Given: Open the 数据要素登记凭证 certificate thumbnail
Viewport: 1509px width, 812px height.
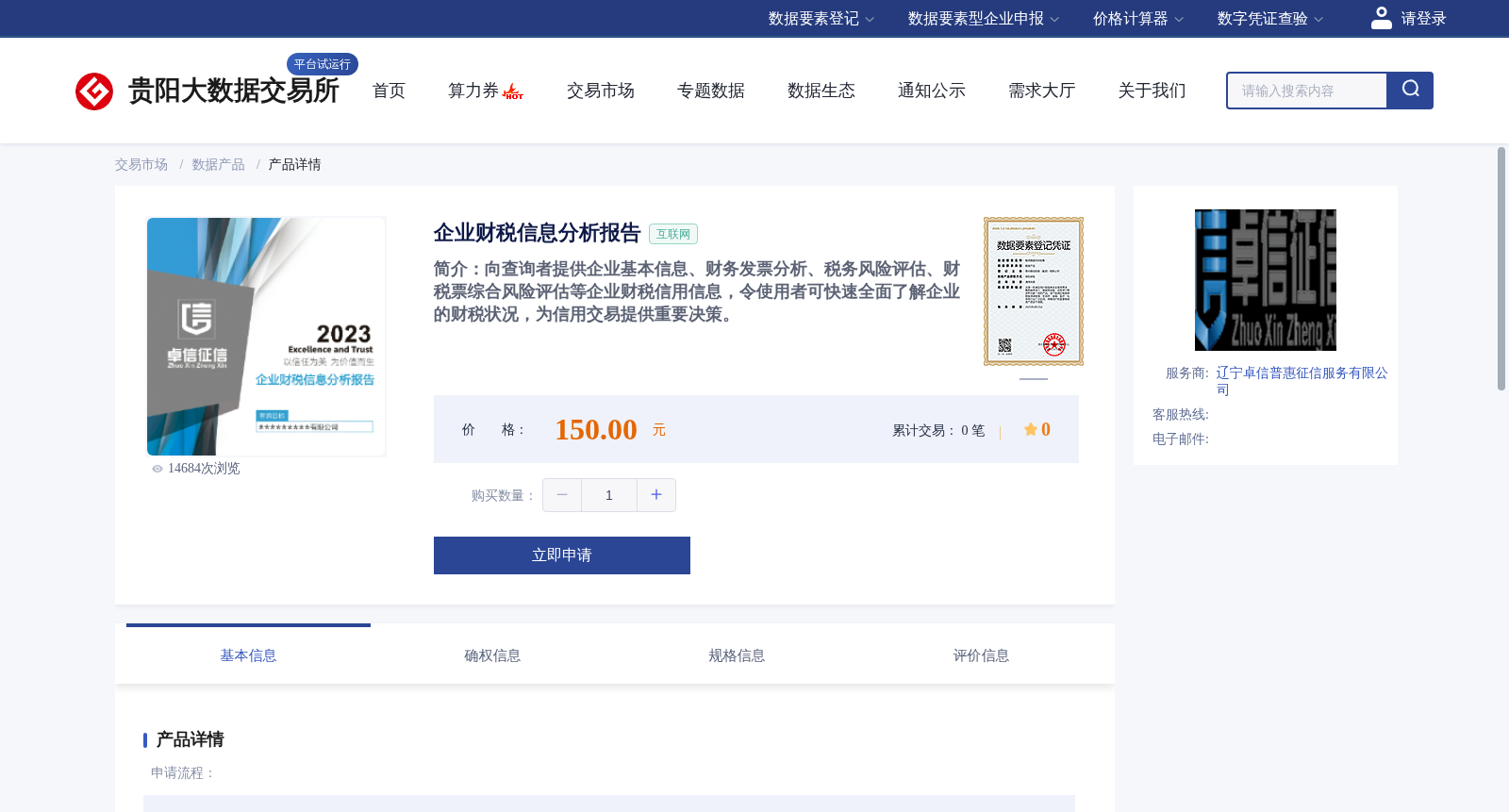Looking at the screenshot, I should [x=1034, y=291].
